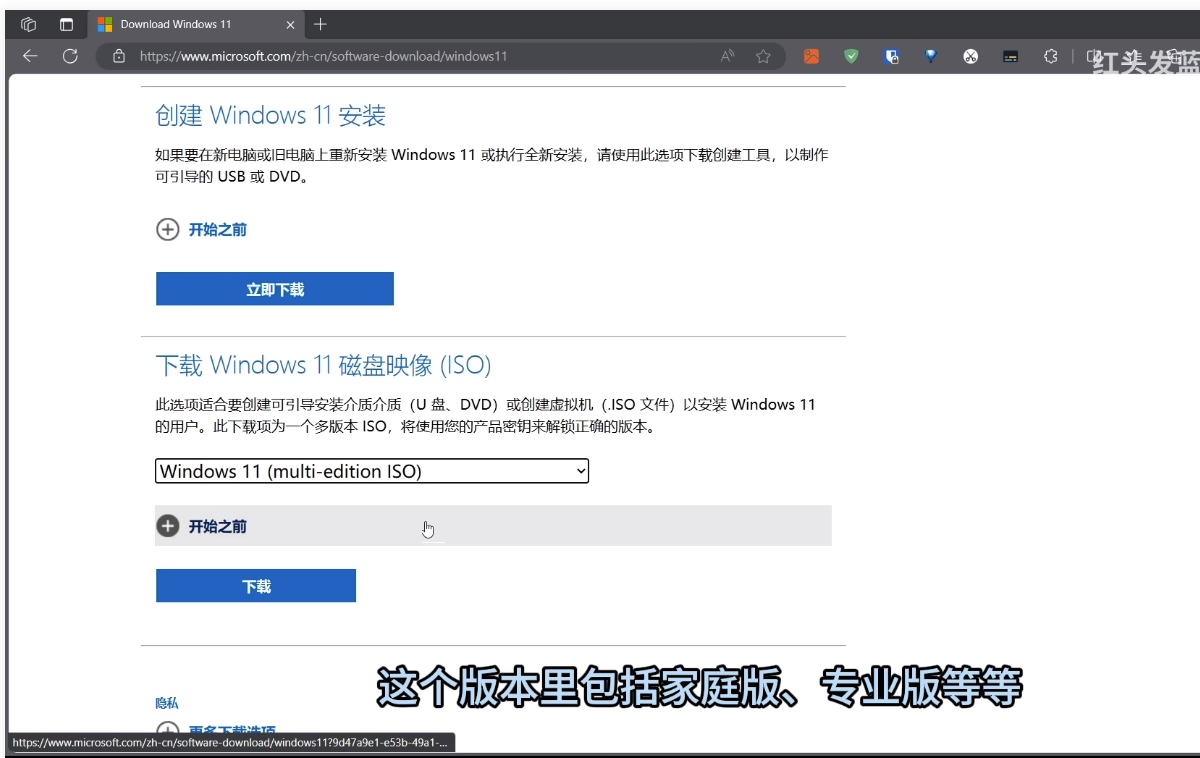1200x758 pixels.
Task: Expand 开始之前 under the ISO section
Action: pyautogui.click(x=493, y=526)
